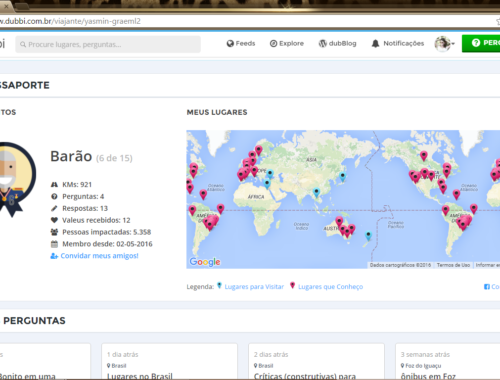Click the Barão badge avatar image
The image size is (500, 380).
point(16,179)
